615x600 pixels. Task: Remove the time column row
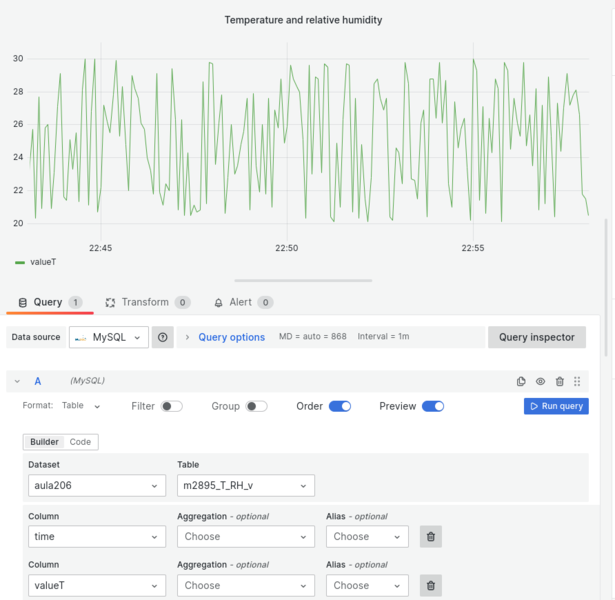click(x=431, y=536)
